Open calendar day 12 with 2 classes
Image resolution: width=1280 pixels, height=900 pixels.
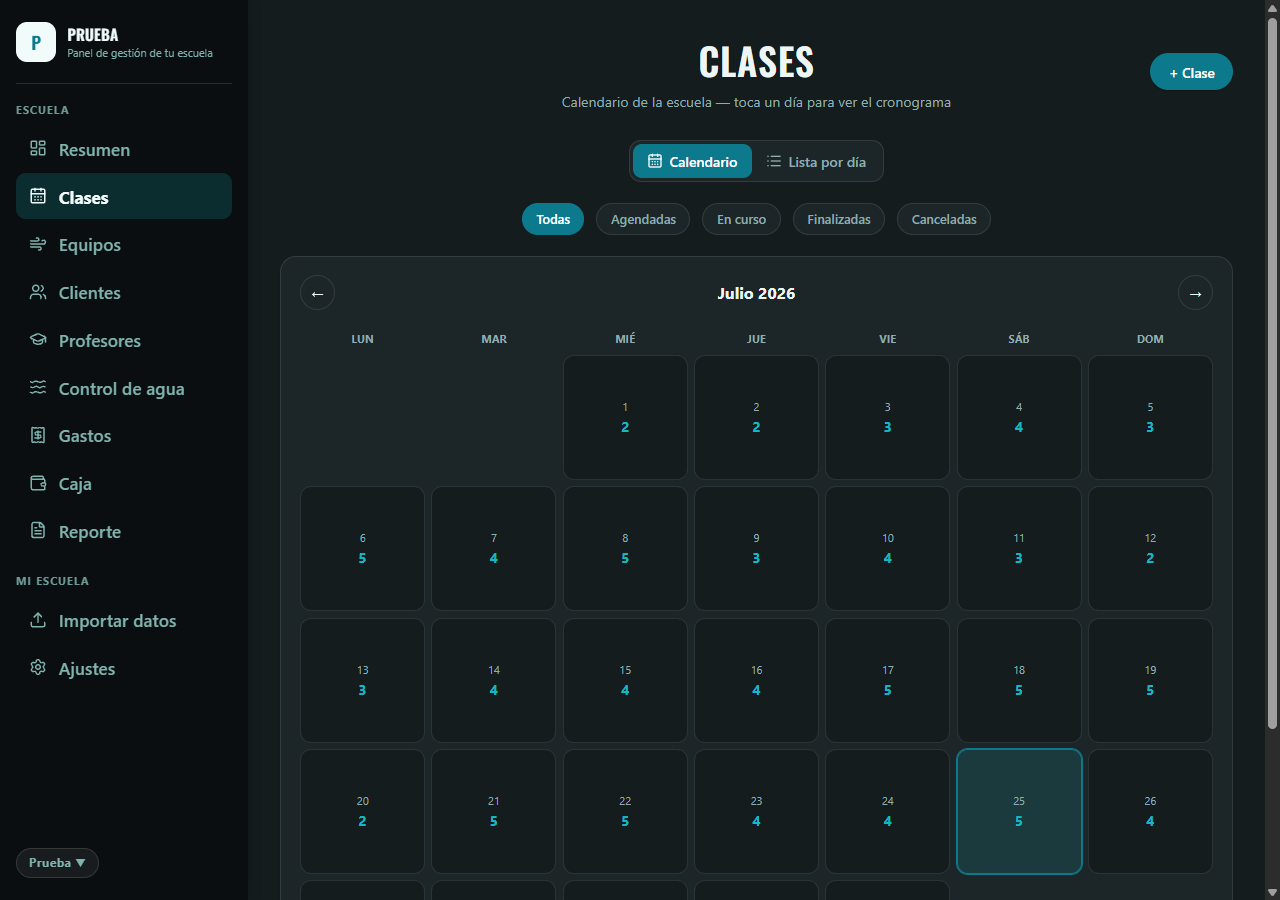(x=1150, y=548)
